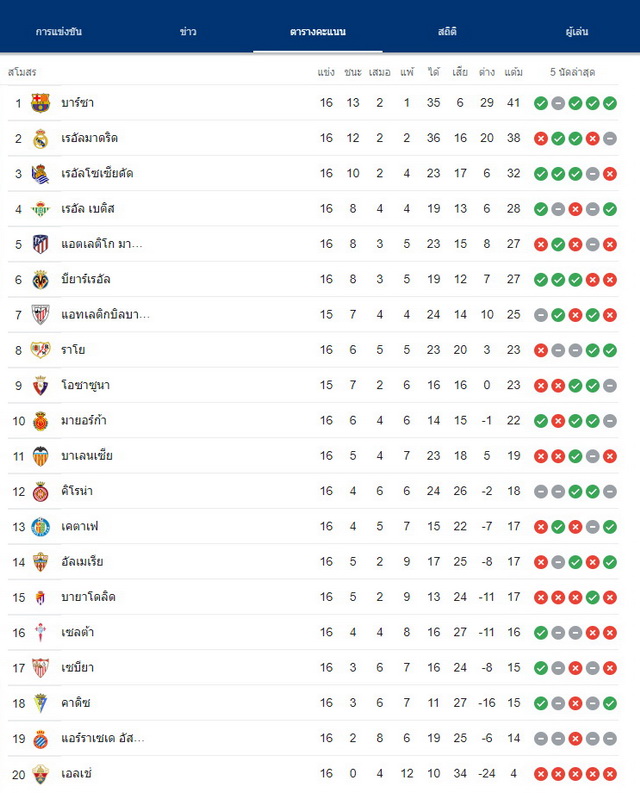
Task: Click the Real Sociedad crest icon
Action: point(40,174)
